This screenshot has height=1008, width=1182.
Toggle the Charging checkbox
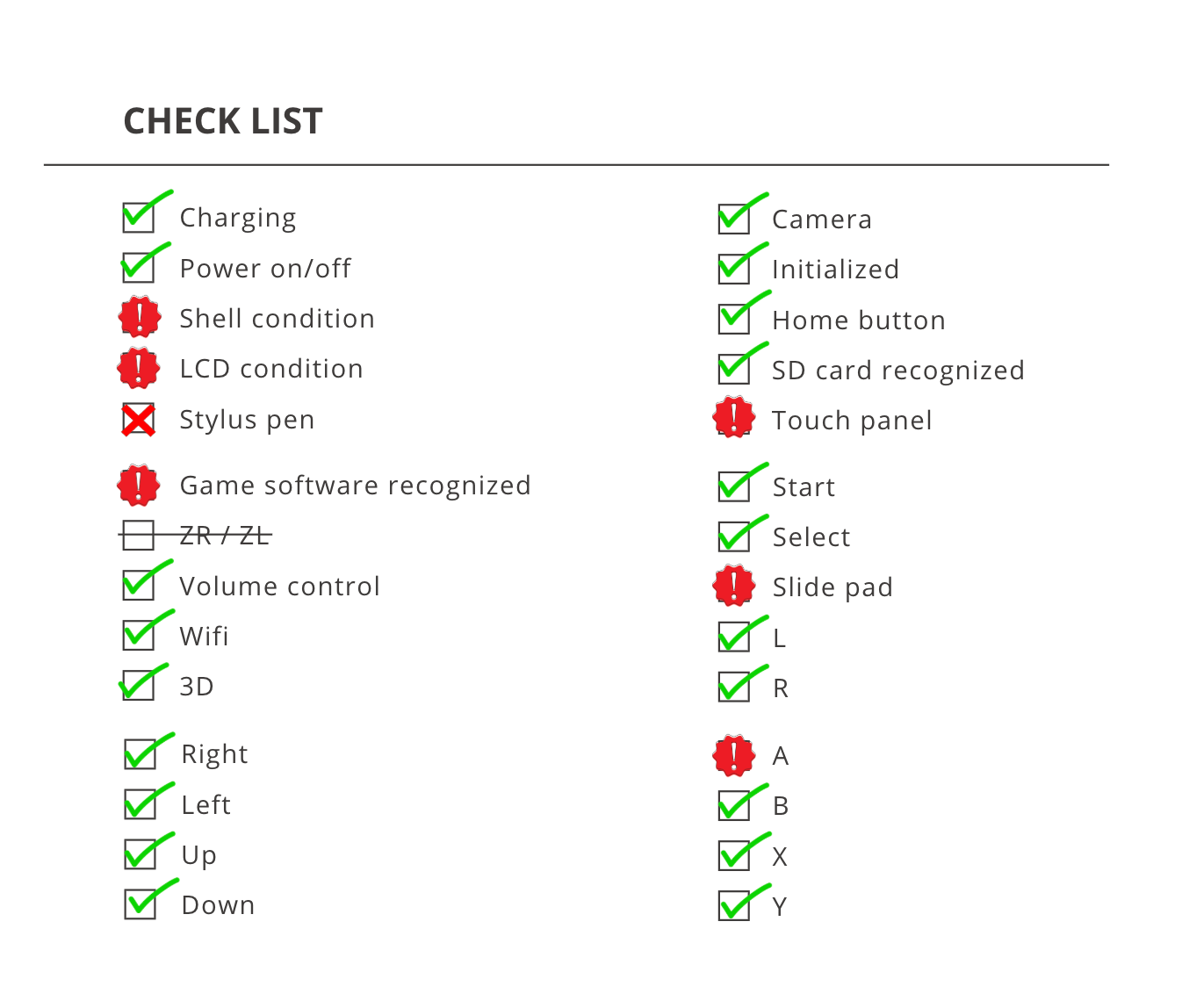tap(139, 217)
